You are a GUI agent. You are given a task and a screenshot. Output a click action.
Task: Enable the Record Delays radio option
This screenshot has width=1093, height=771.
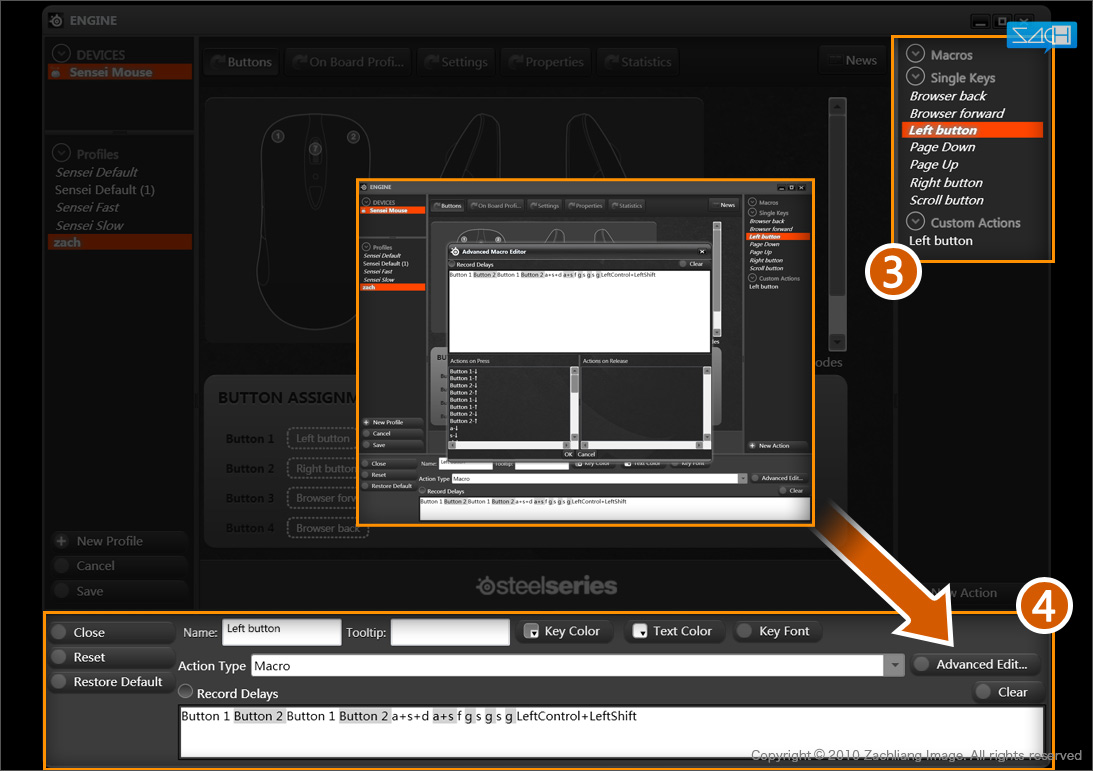(185, 692)
